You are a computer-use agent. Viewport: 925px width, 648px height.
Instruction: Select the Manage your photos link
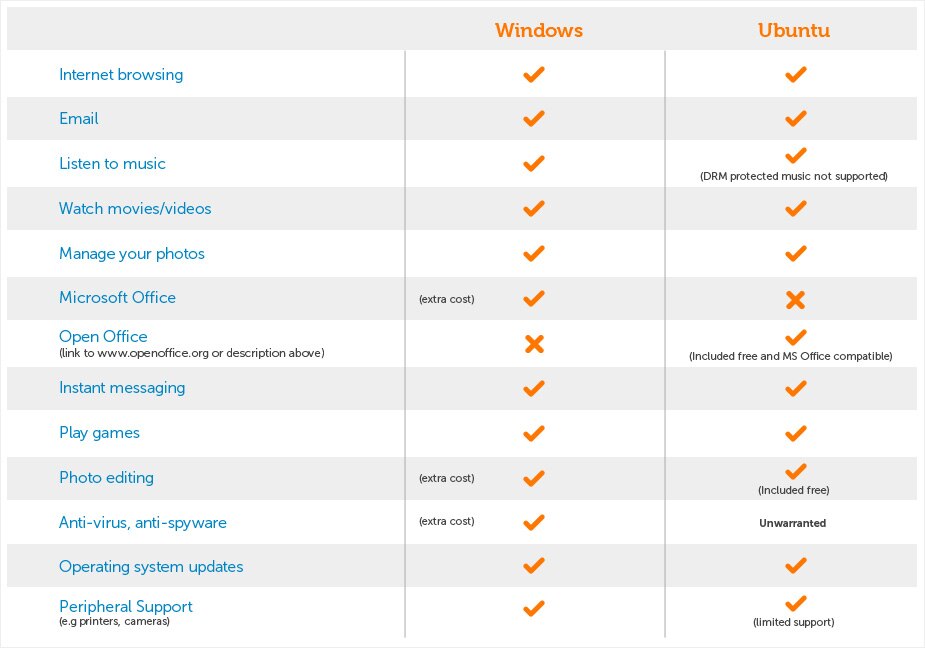click(x=132, y=254)
